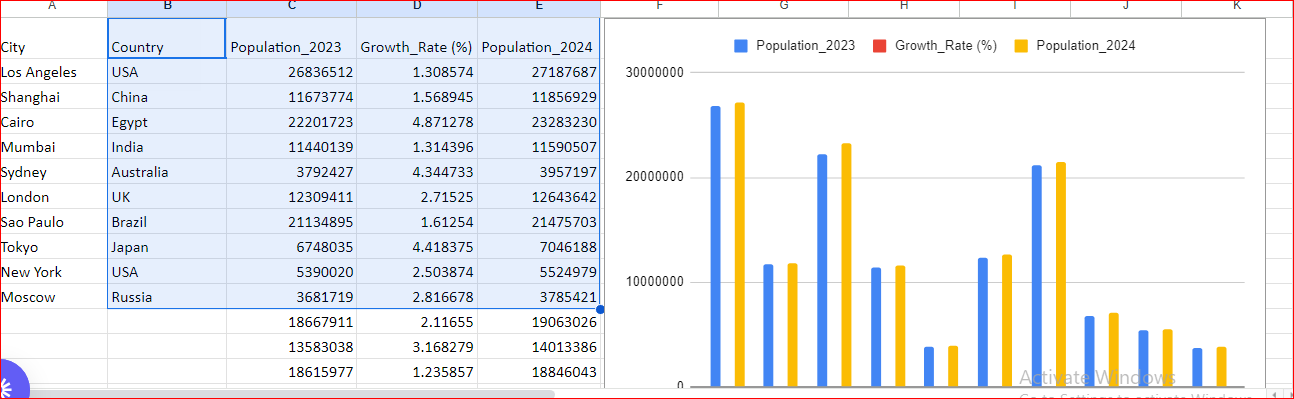Select cell with value 2.816678
1294x399 pixels.
point(417,297)
